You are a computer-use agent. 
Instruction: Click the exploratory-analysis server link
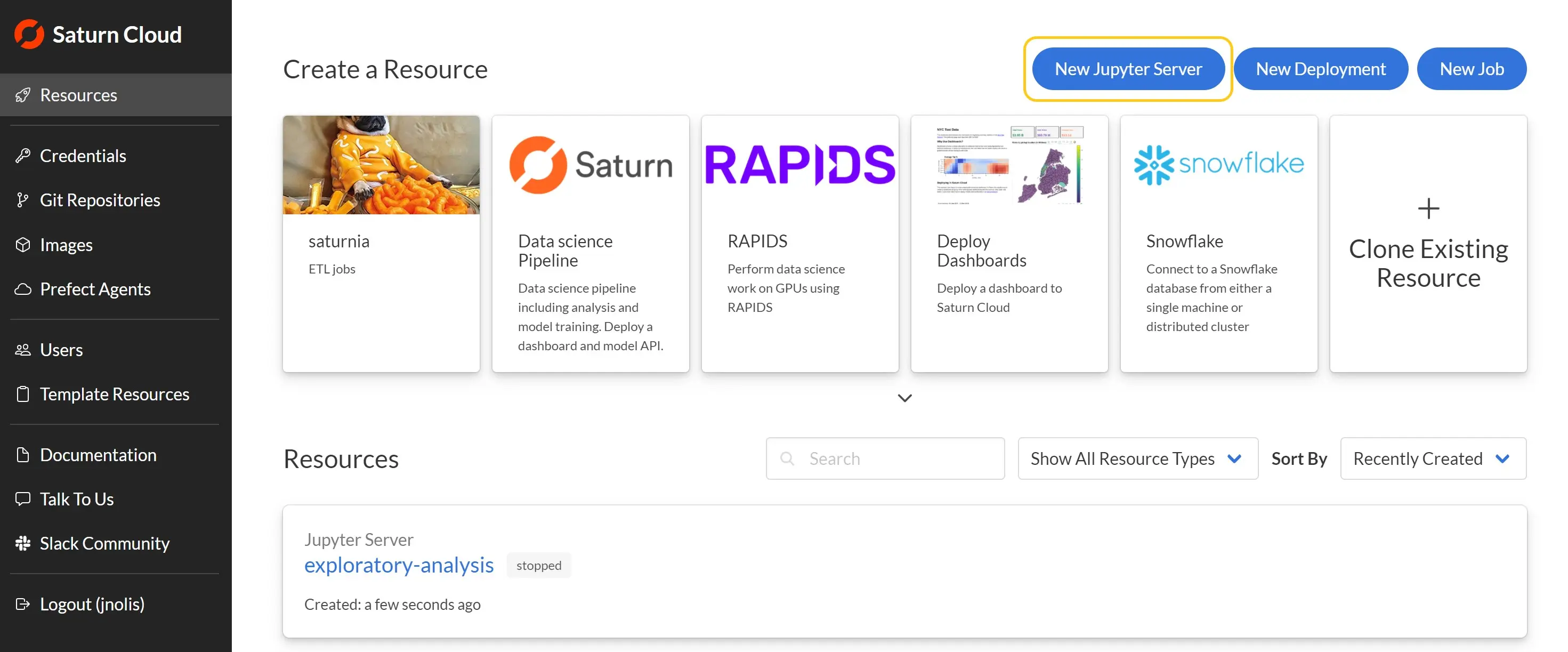(x=399, y=564)
